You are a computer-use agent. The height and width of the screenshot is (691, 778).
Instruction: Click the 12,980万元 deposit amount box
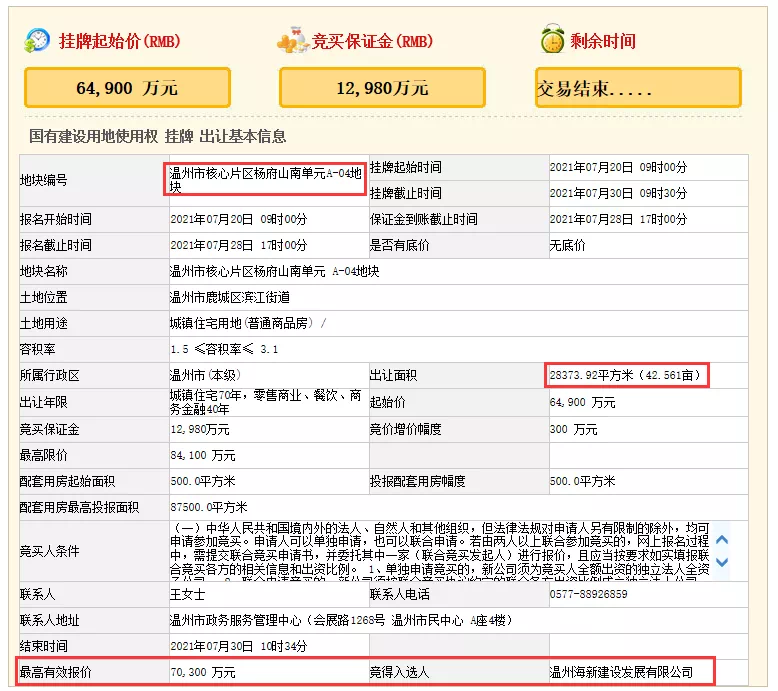382,88
